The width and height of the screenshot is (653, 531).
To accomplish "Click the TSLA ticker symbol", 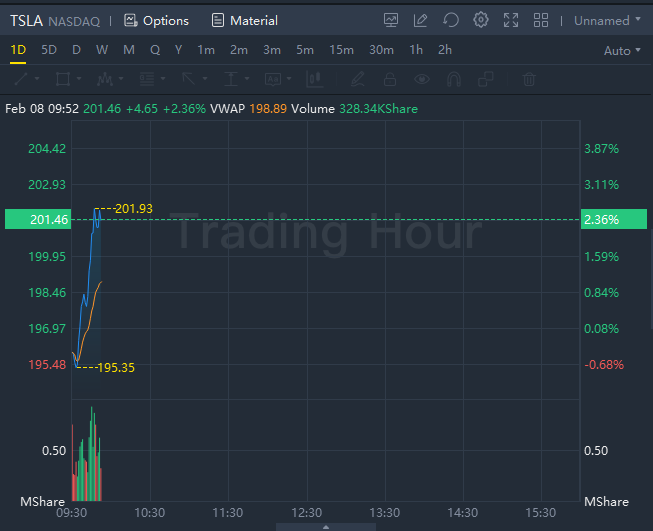I will click(27, 21).
